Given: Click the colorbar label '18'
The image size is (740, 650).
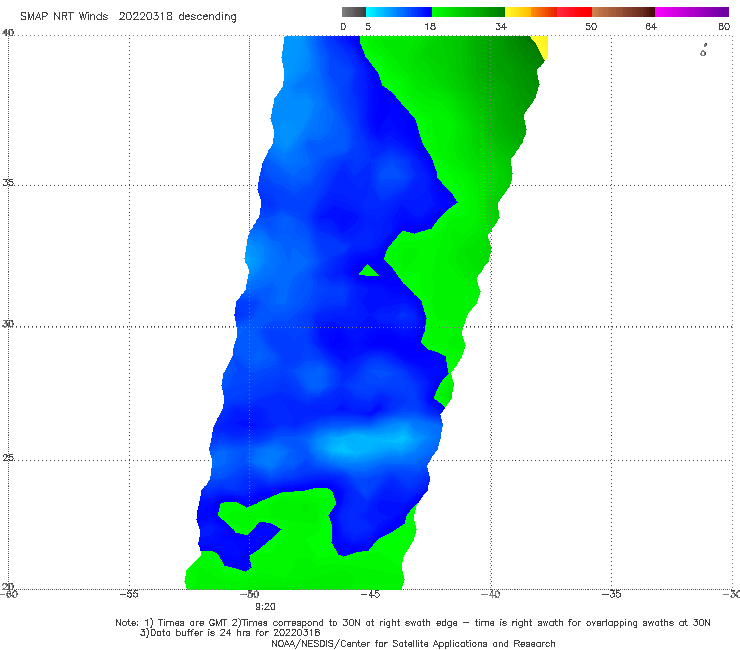Looking at the screenshot, I should tap(430, 26).
